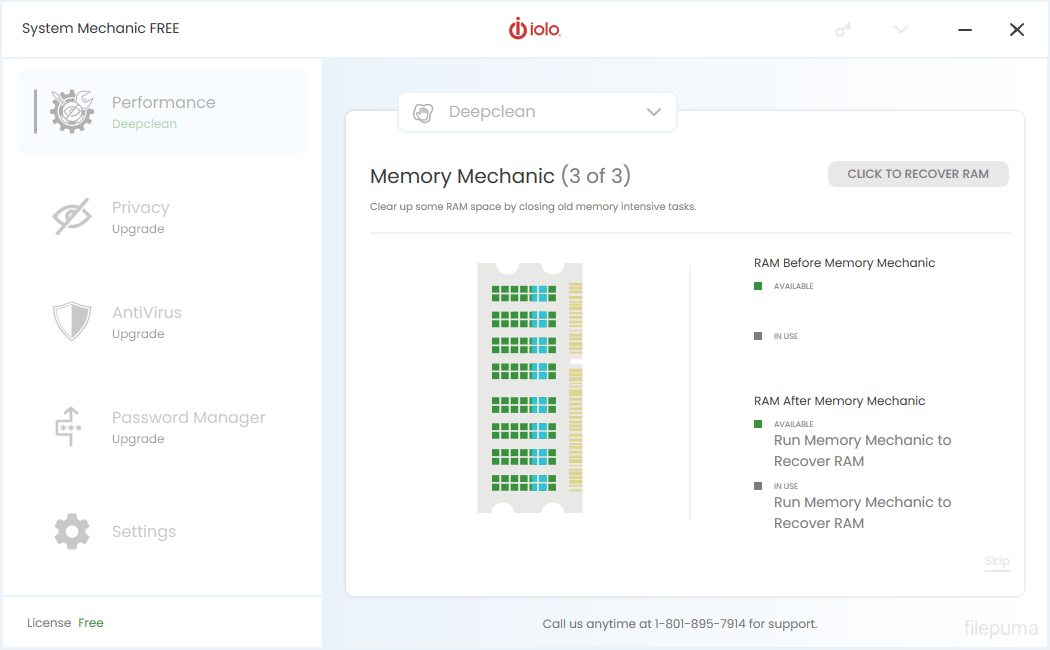Click the Password Manager upload icon
Viewport: 1050px width, 650px height.
[70, 426]
